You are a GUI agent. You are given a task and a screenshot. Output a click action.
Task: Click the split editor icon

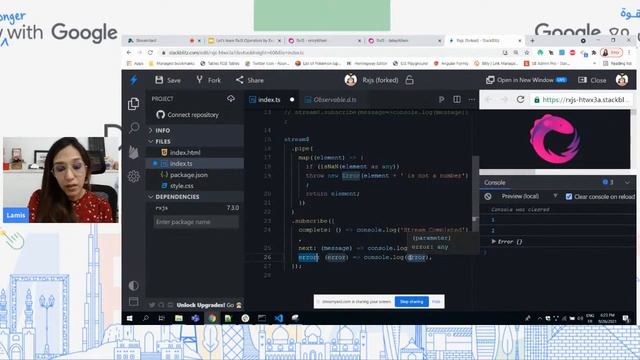click(x=457, y=99)
